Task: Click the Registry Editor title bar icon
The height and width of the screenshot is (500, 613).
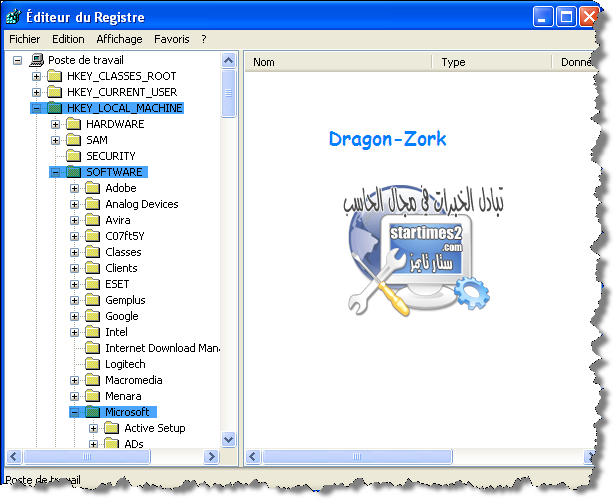Action: pos(14,17)
